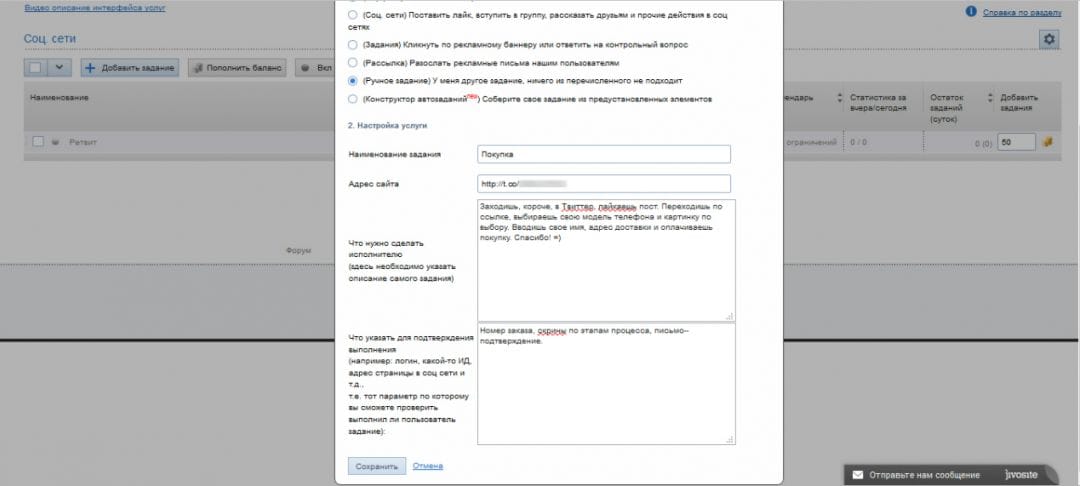Tick the checkbox in the Ретвит row

click(38, 142)
